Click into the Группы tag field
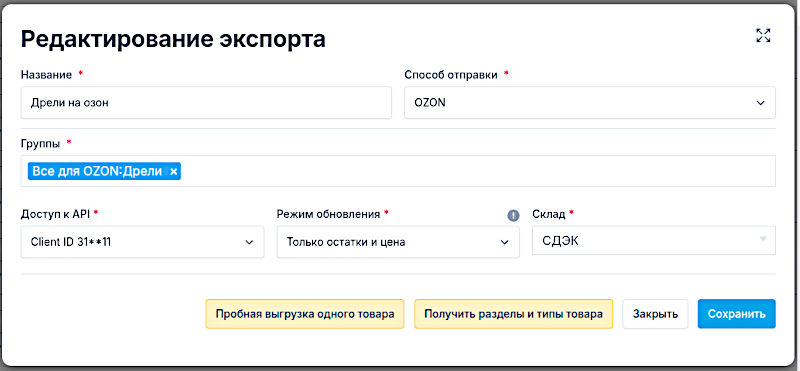 pyautogui.click(x=398, y=171)
